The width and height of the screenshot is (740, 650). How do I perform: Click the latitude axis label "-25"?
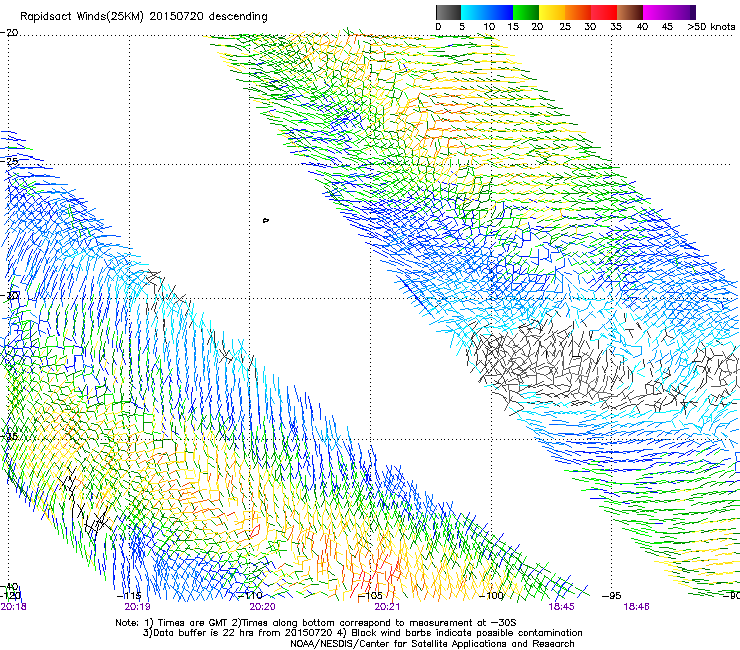(x=9, y=161)
